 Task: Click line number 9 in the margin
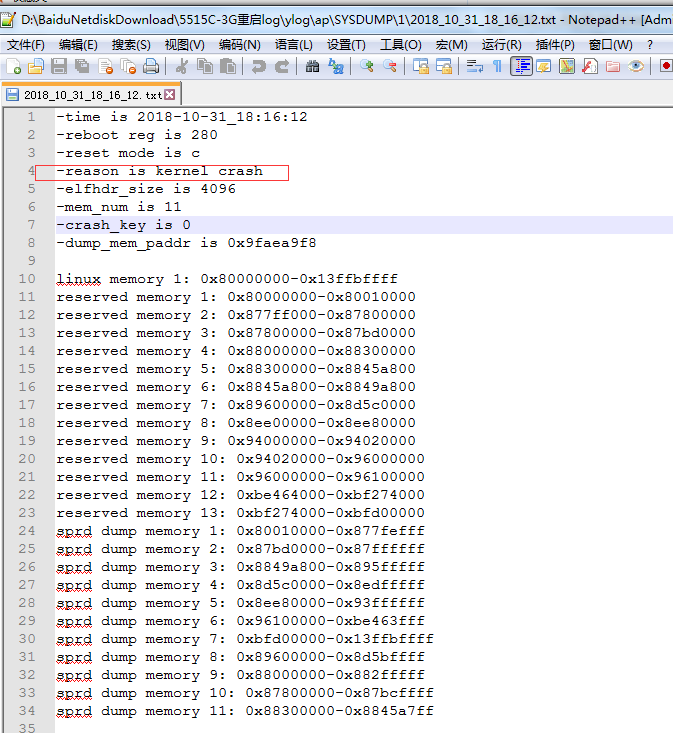pos(31,261)
